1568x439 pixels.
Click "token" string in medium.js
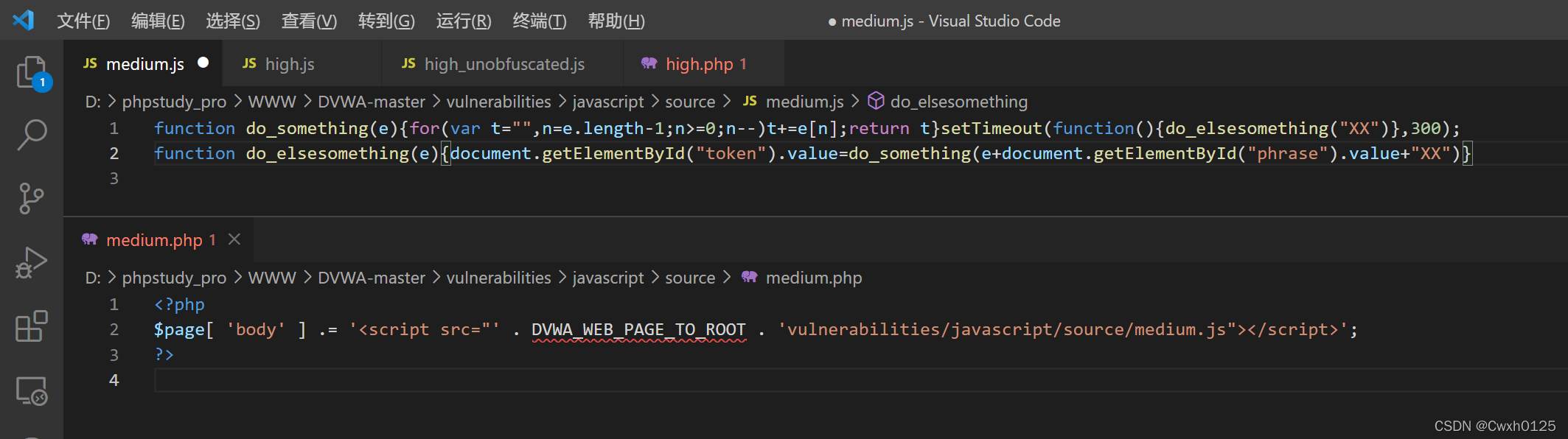731,153
